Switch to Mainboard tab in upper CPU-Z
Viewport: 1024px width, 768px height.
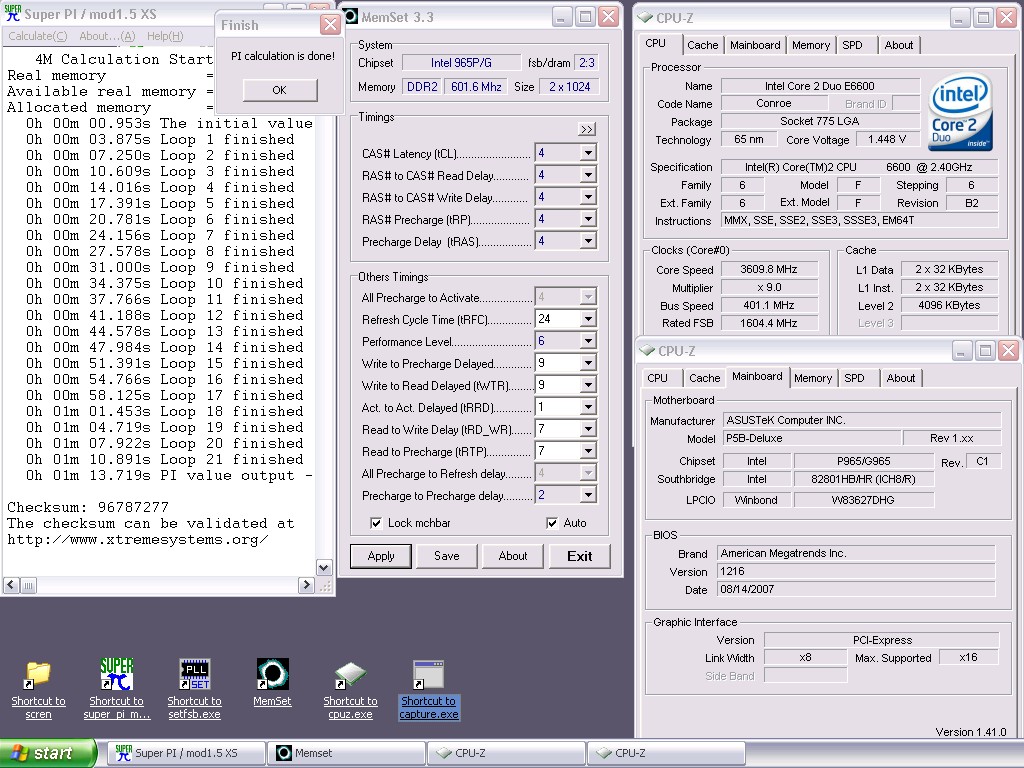pyautogui.click(x=755, y=45)
